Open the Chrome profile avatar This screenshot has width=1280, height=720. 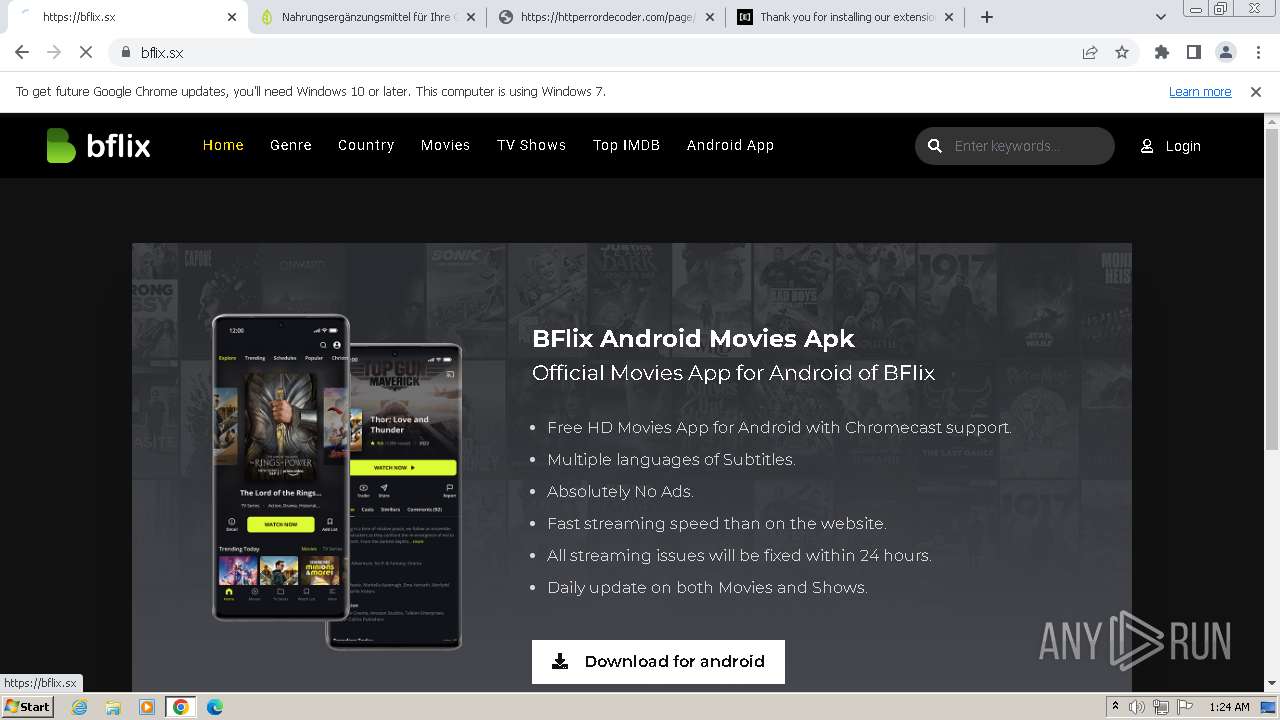click(x=1226, y=52)
